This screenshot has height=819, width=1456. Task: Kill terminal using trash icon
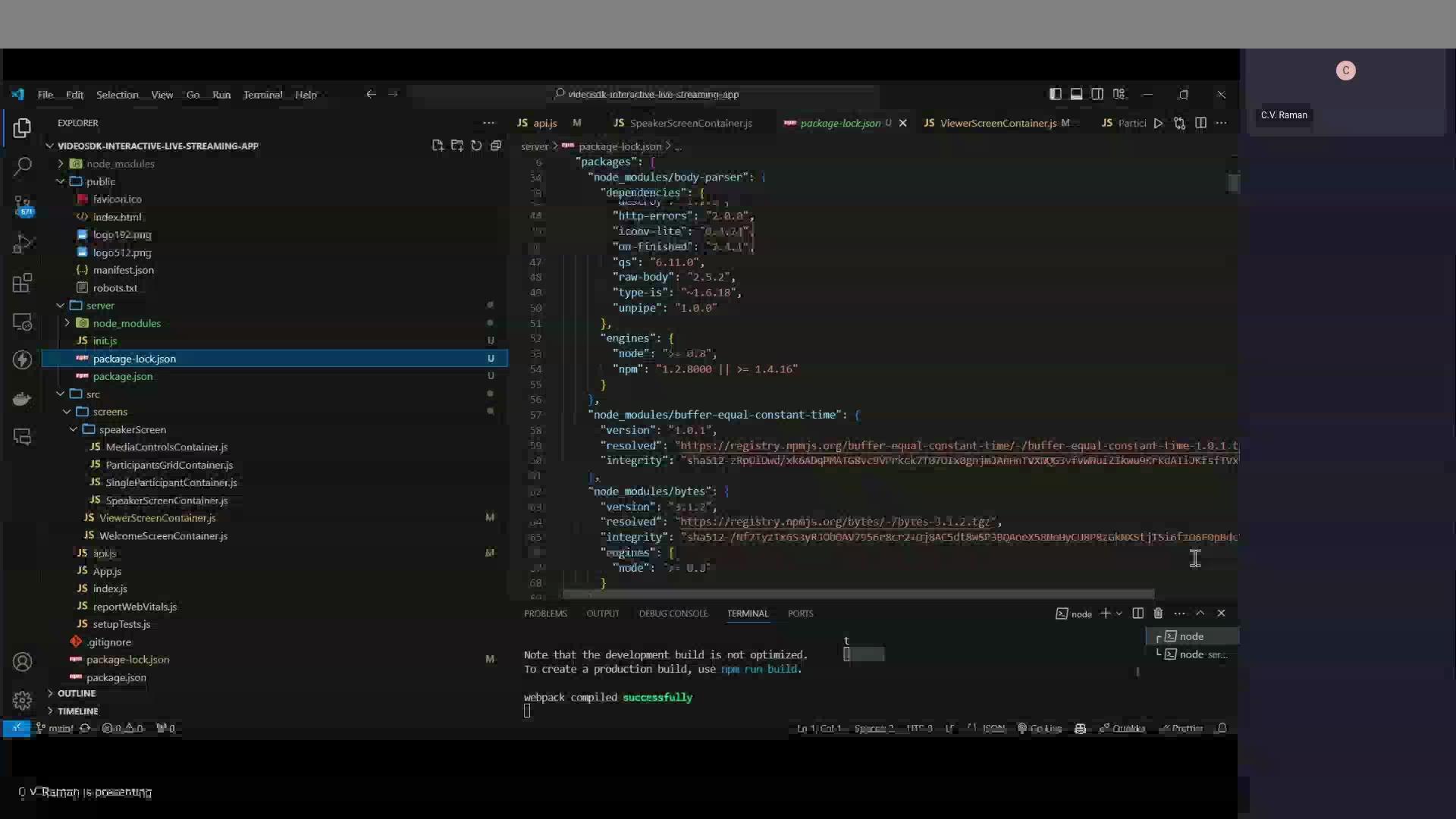click(1158, 613)
